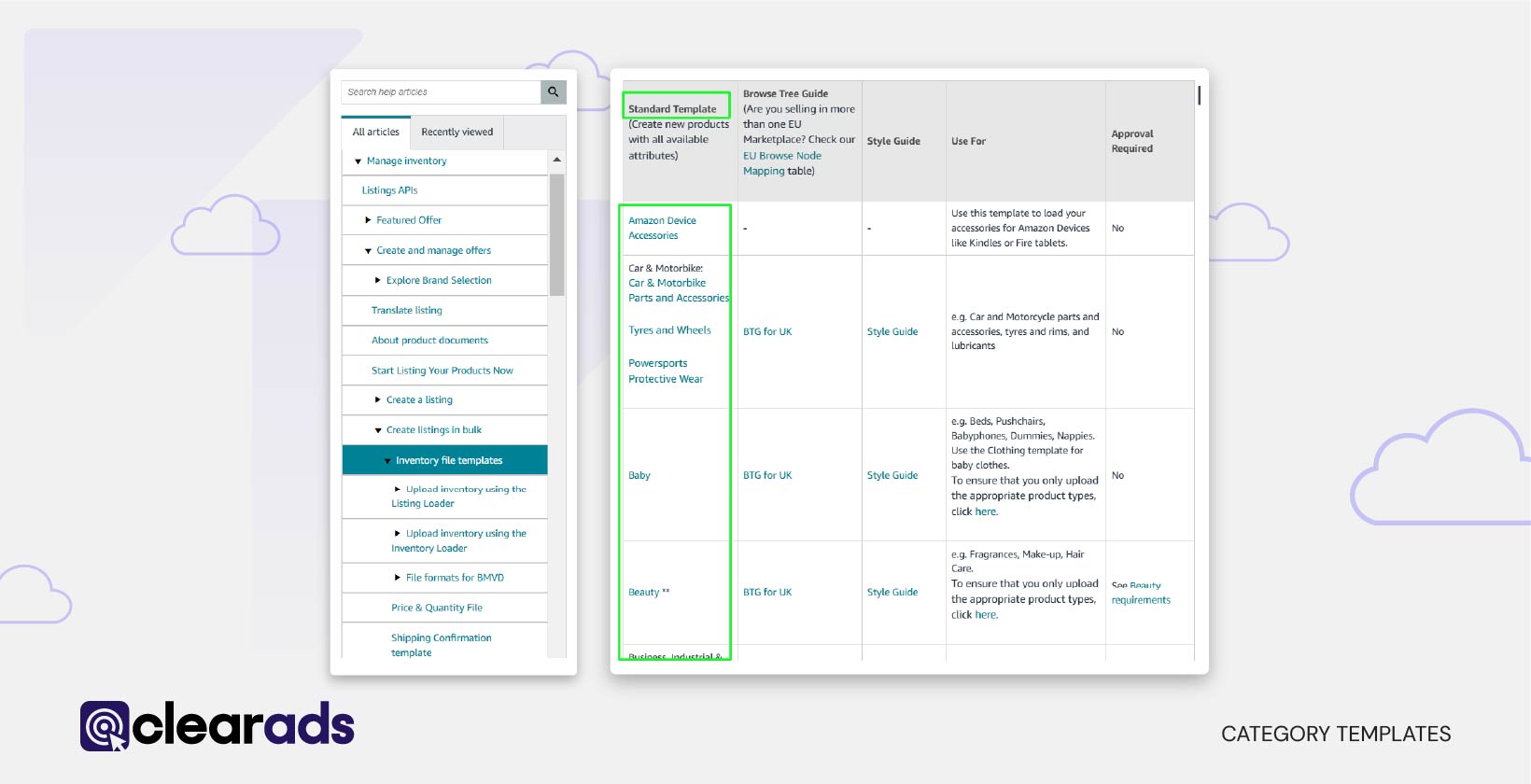Click the table panel scrollbar

tap(1199, 95)
